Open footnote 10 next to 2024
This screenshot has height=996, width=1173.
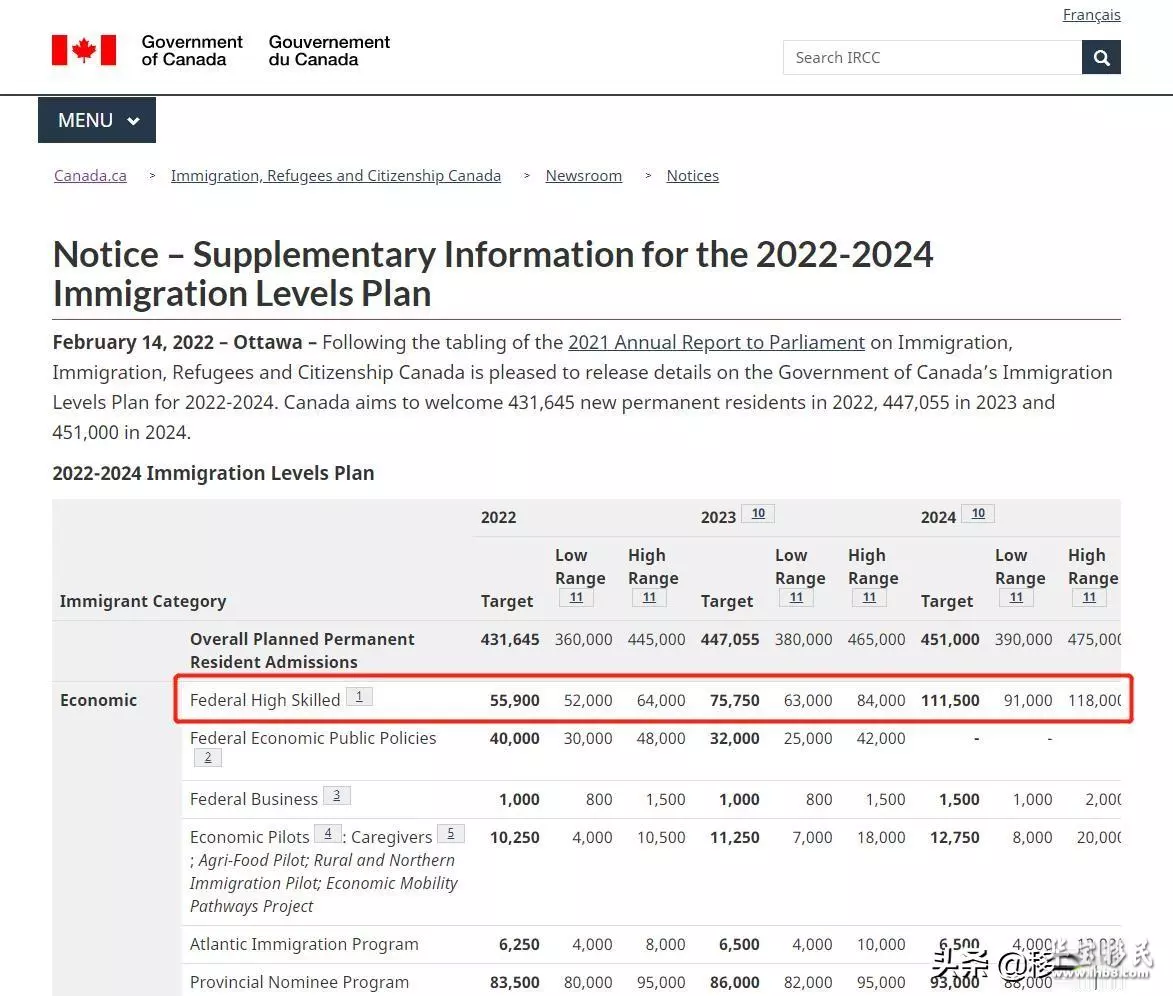click(x=978, y=513)
